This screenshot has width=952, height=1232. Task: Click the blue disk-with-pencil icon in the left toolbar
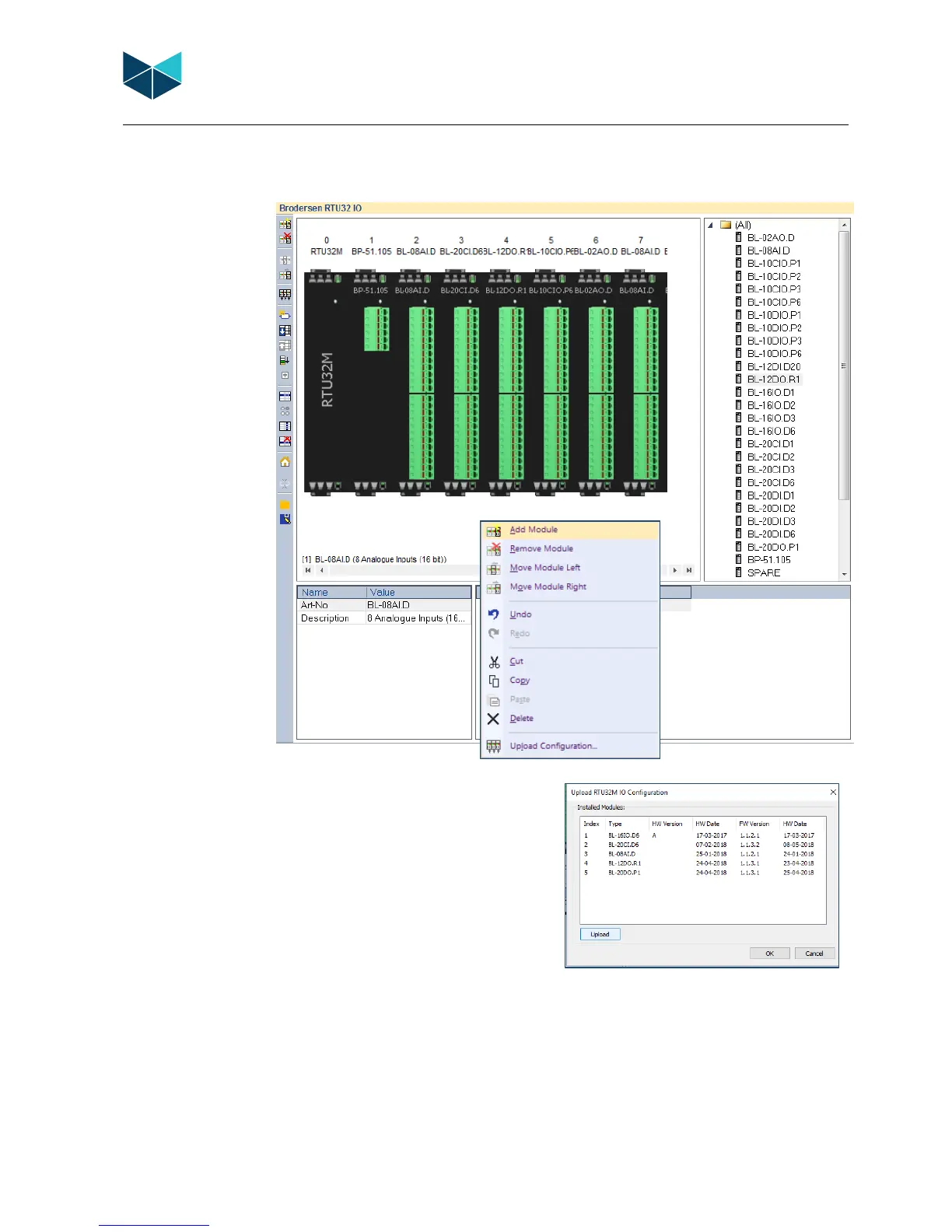pyautogui.click(x=285, y=519)
